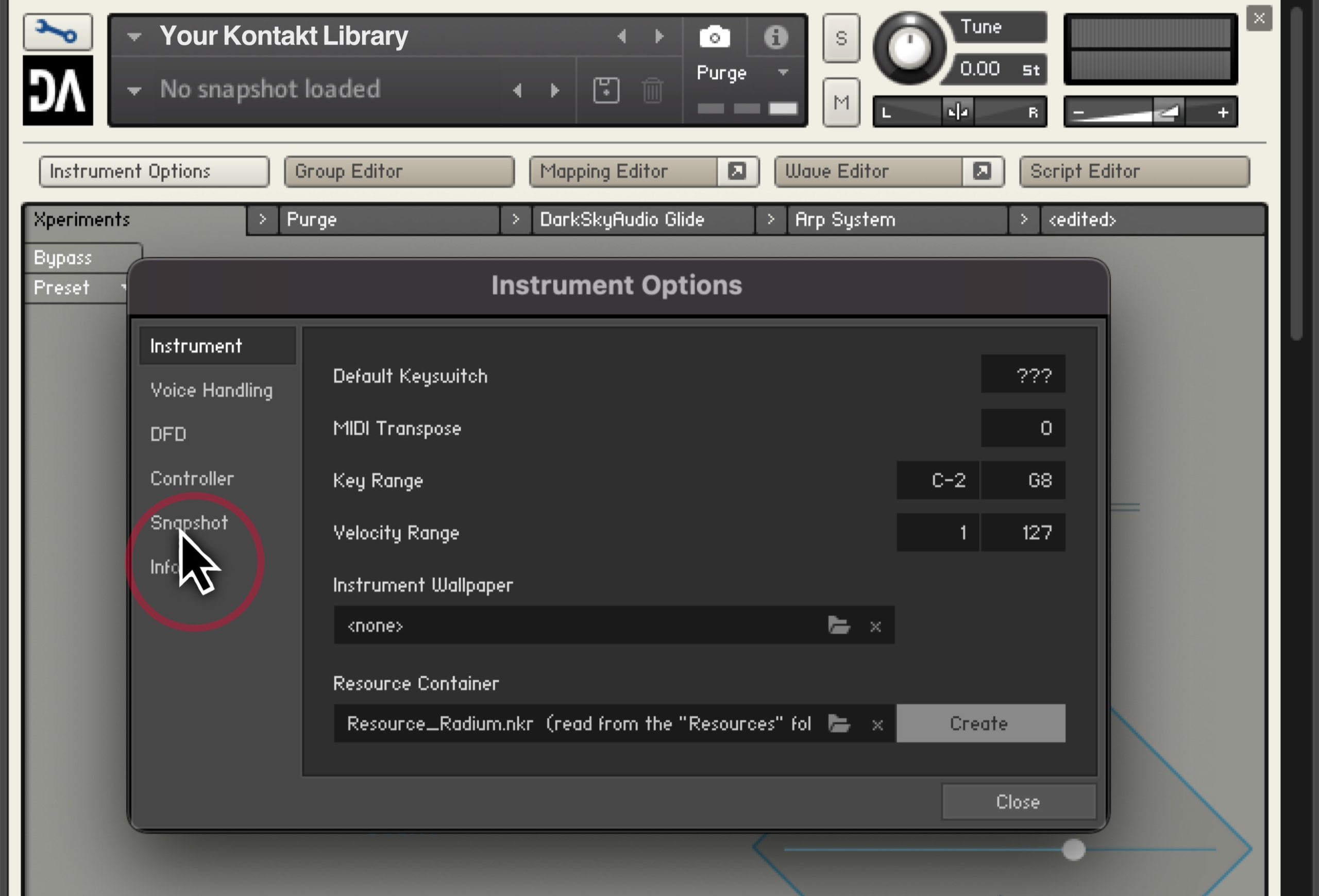The height and width of the screenshot is (896, 1319).
Task: Switch to the edited script tab
Action: click(1152, 219)
